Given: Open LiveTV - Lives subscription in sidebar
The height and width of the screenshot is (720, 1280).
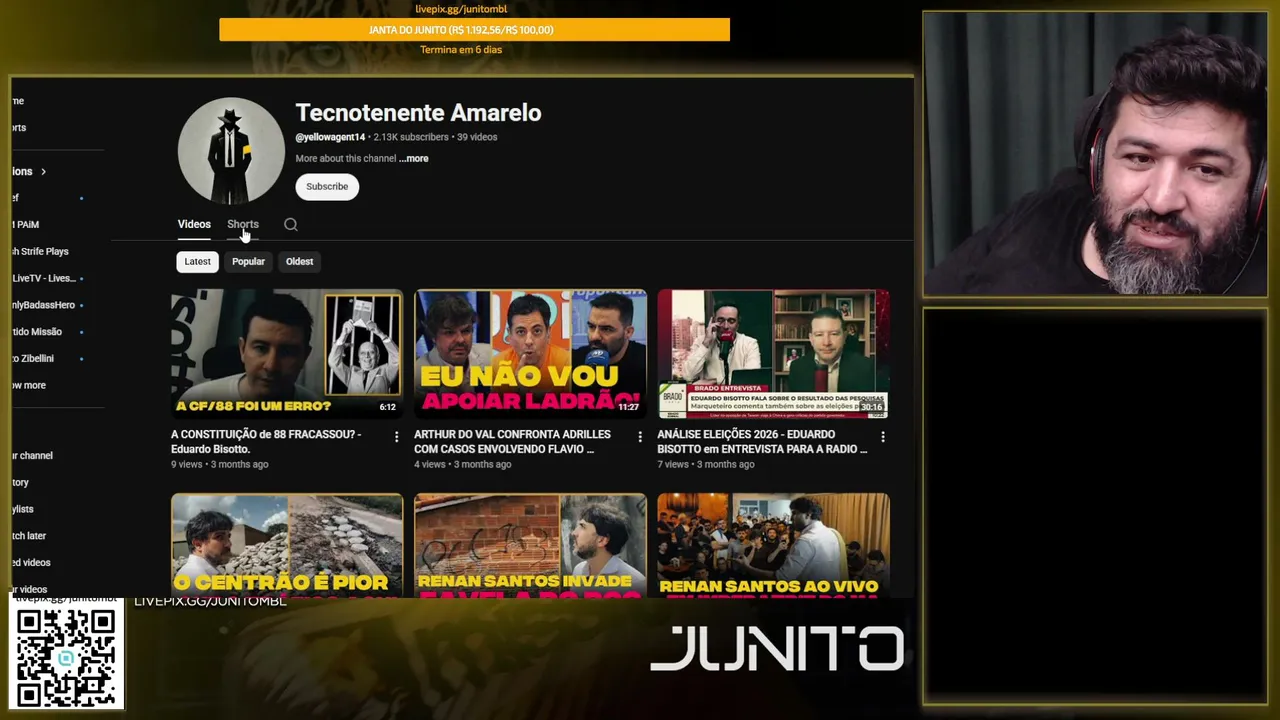Looking at the screenshot, I should (x=44, y=278).
